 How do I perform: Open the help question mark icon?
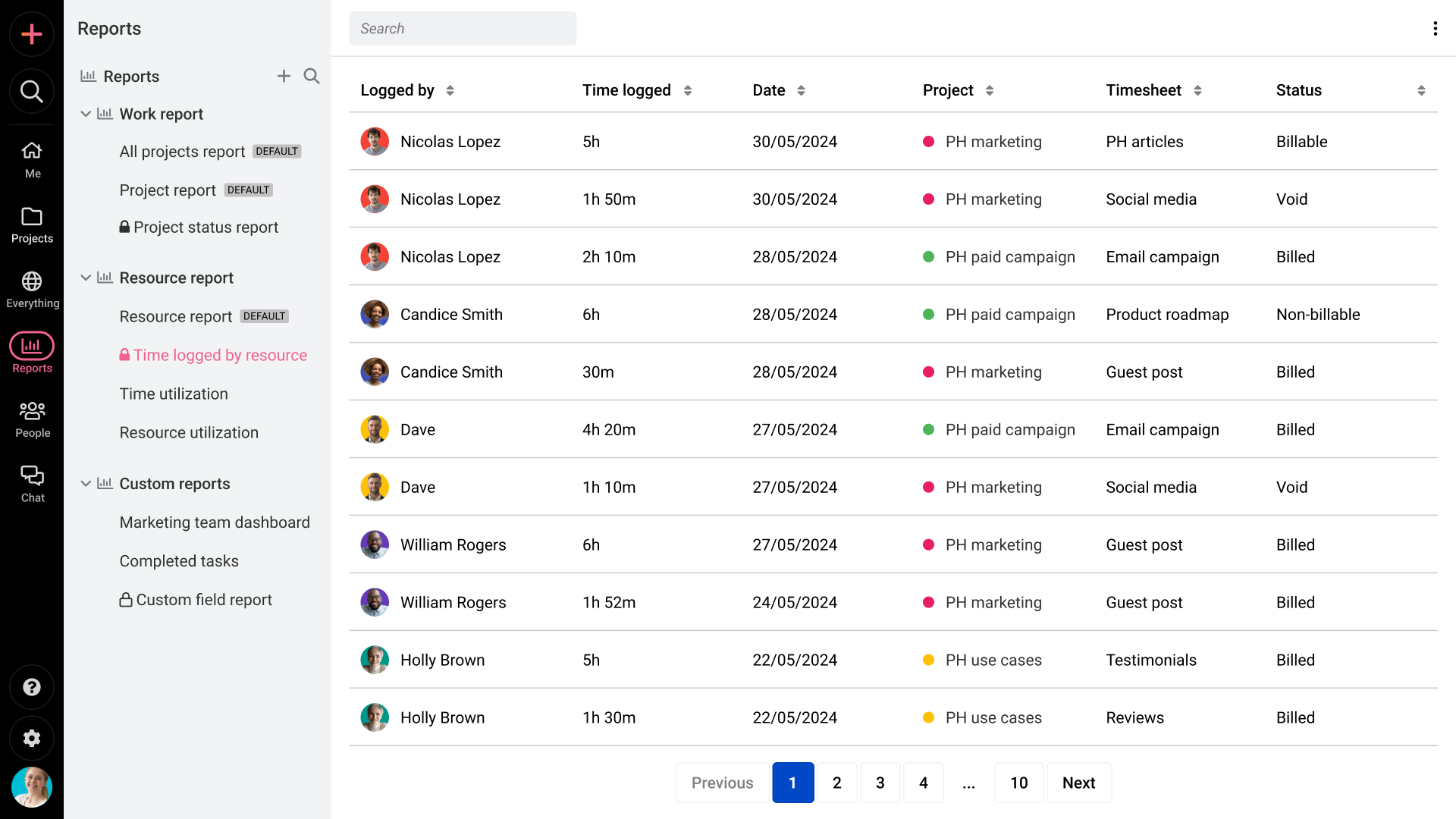(x=32, y=687)
